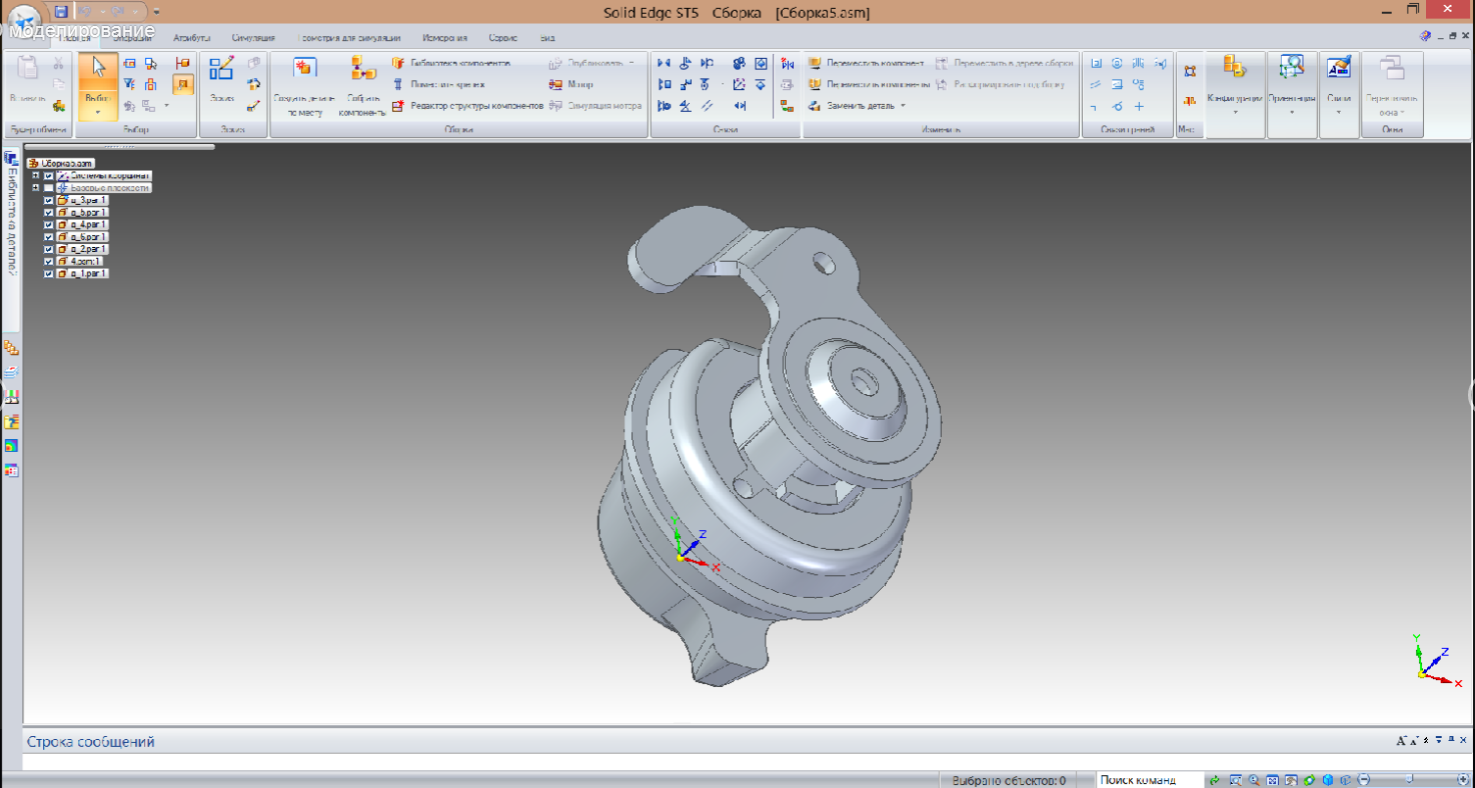Open Библиотека деталей side tab icon
Viewport: 1475px width, 788px height.
11,158
